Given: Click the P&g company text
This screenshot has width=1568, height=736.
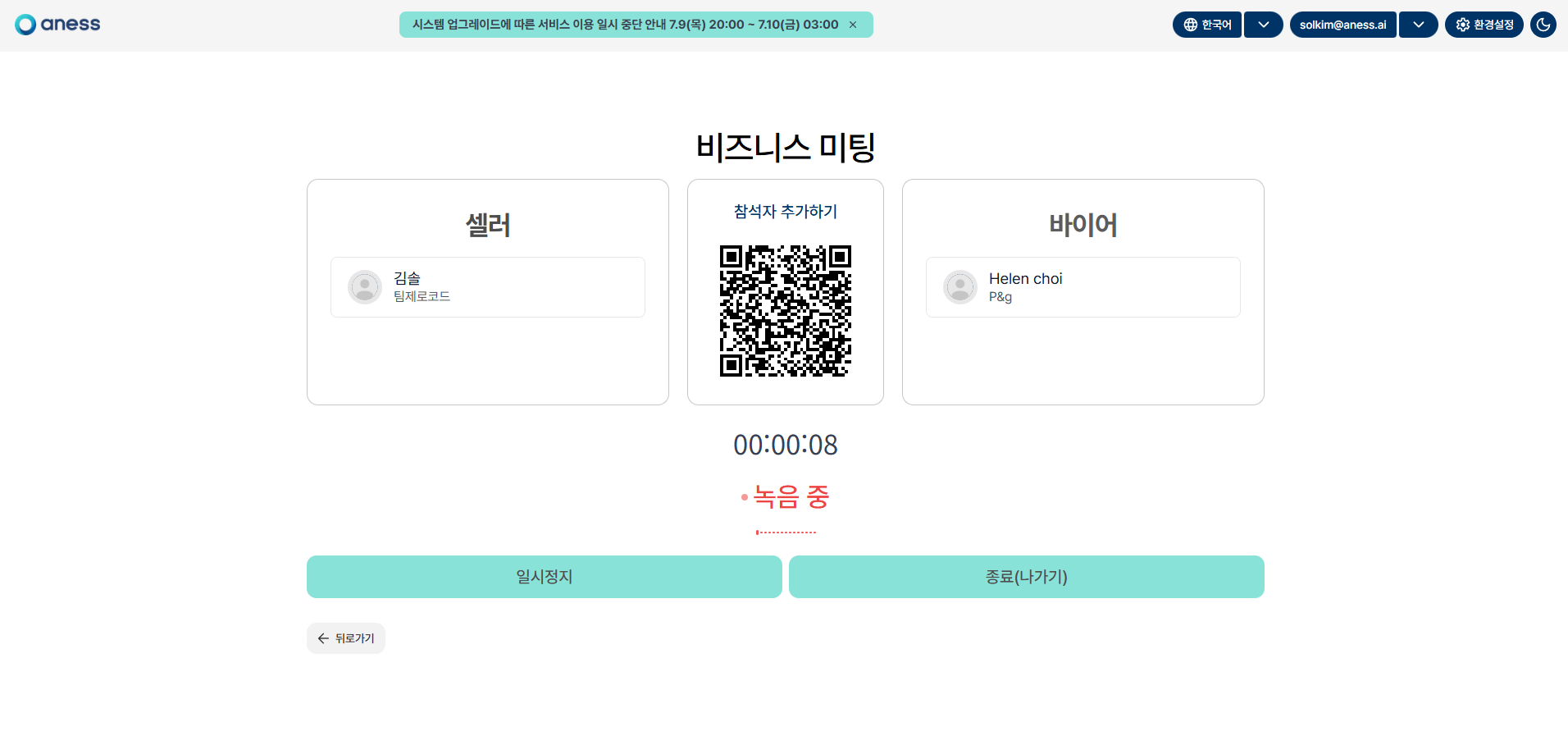Looking at the screenshot, I should 1001,297.
